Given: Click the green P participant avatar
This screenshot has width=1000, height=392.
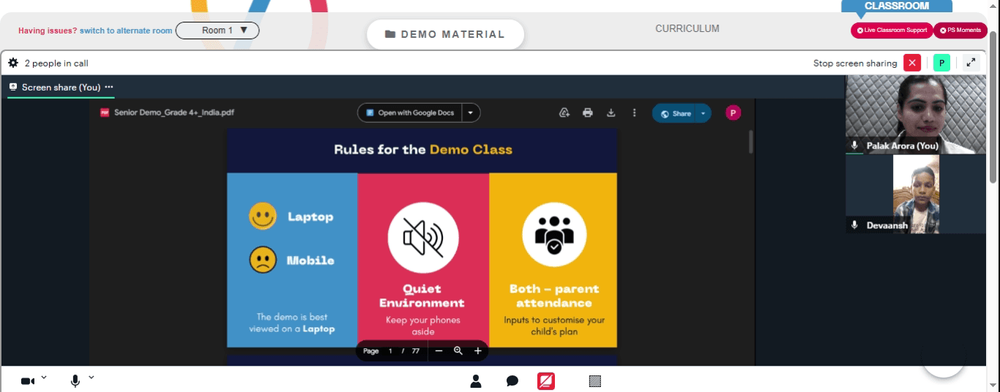Looking at the screenshot, I should click(941, 63).
